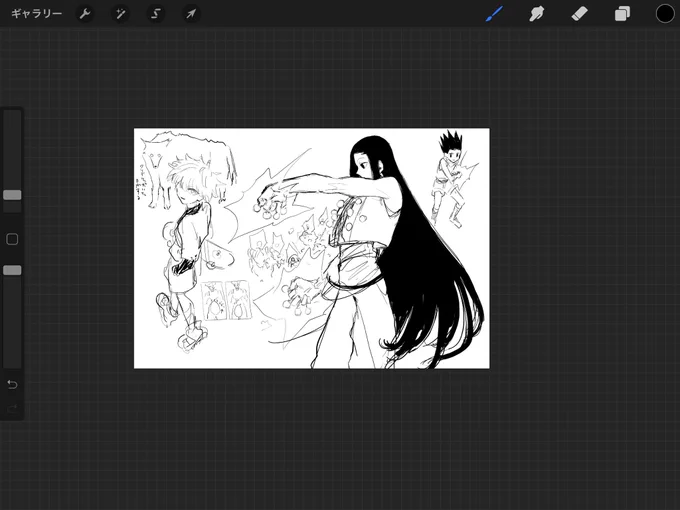This screenshot has width=680, height=510.
Task: Select the Selection S-ribbon tool
Action: (x=156, y=14)
